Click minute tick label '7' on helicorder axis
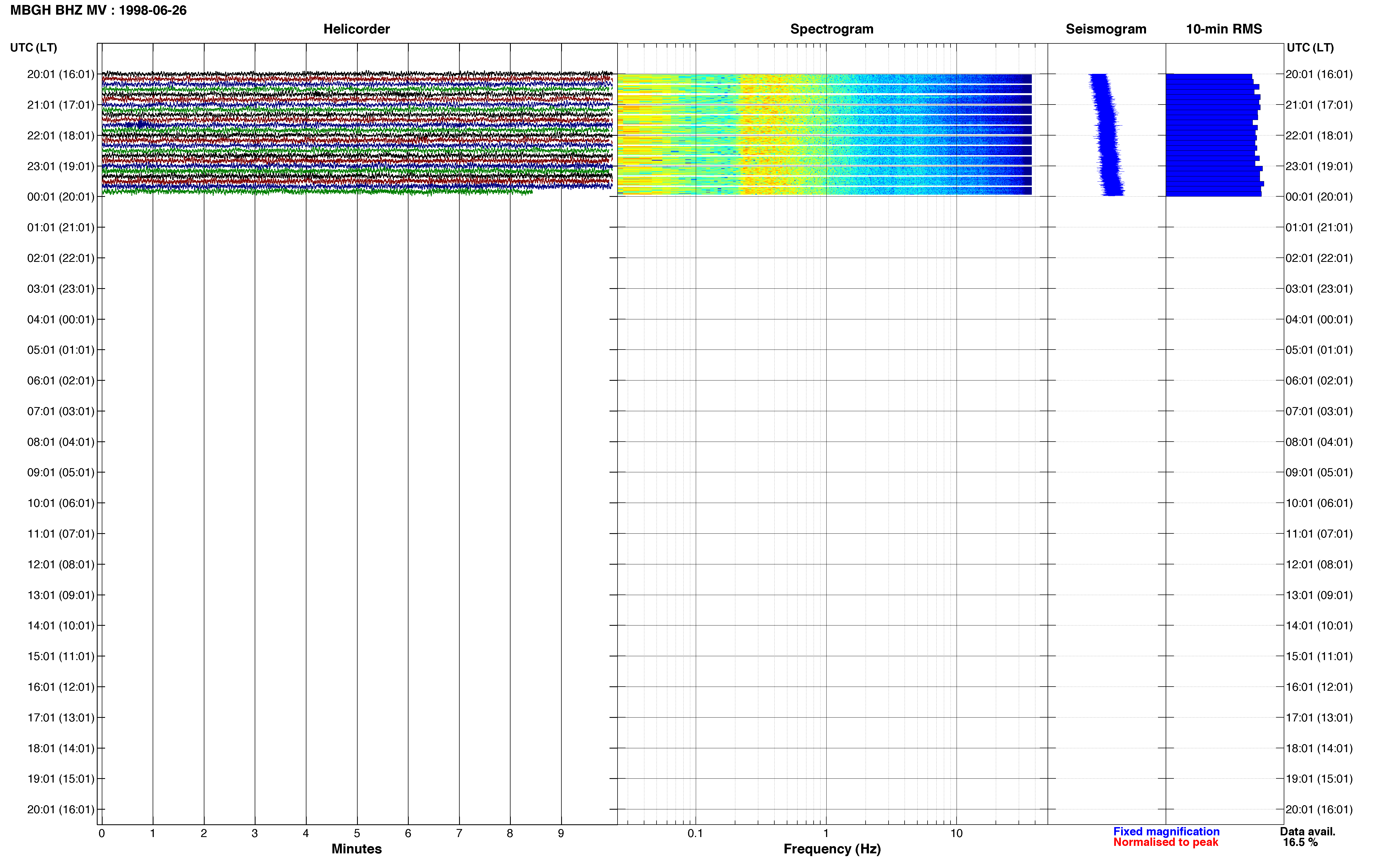Viewport: 1388px width, 868px height. point(459,833)
